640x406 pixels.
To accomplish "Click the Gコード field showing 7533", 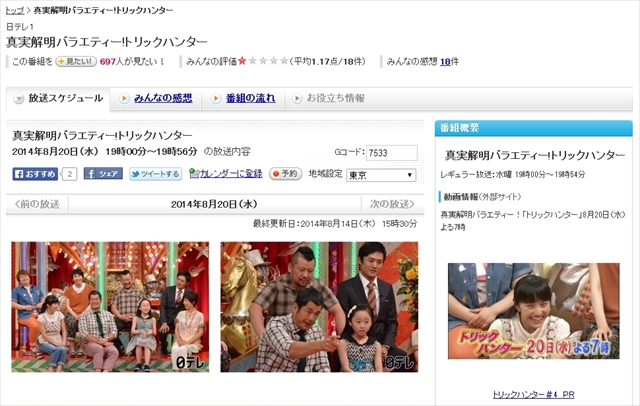I will [x=391, y=153].
